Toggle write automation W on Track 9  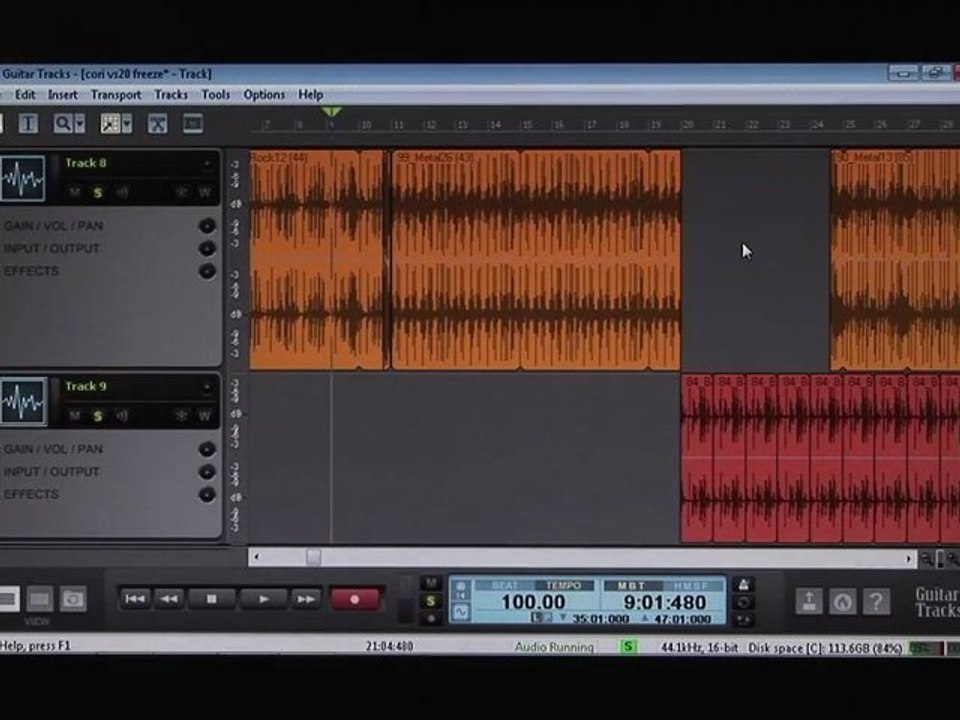[x=204, y=416]
